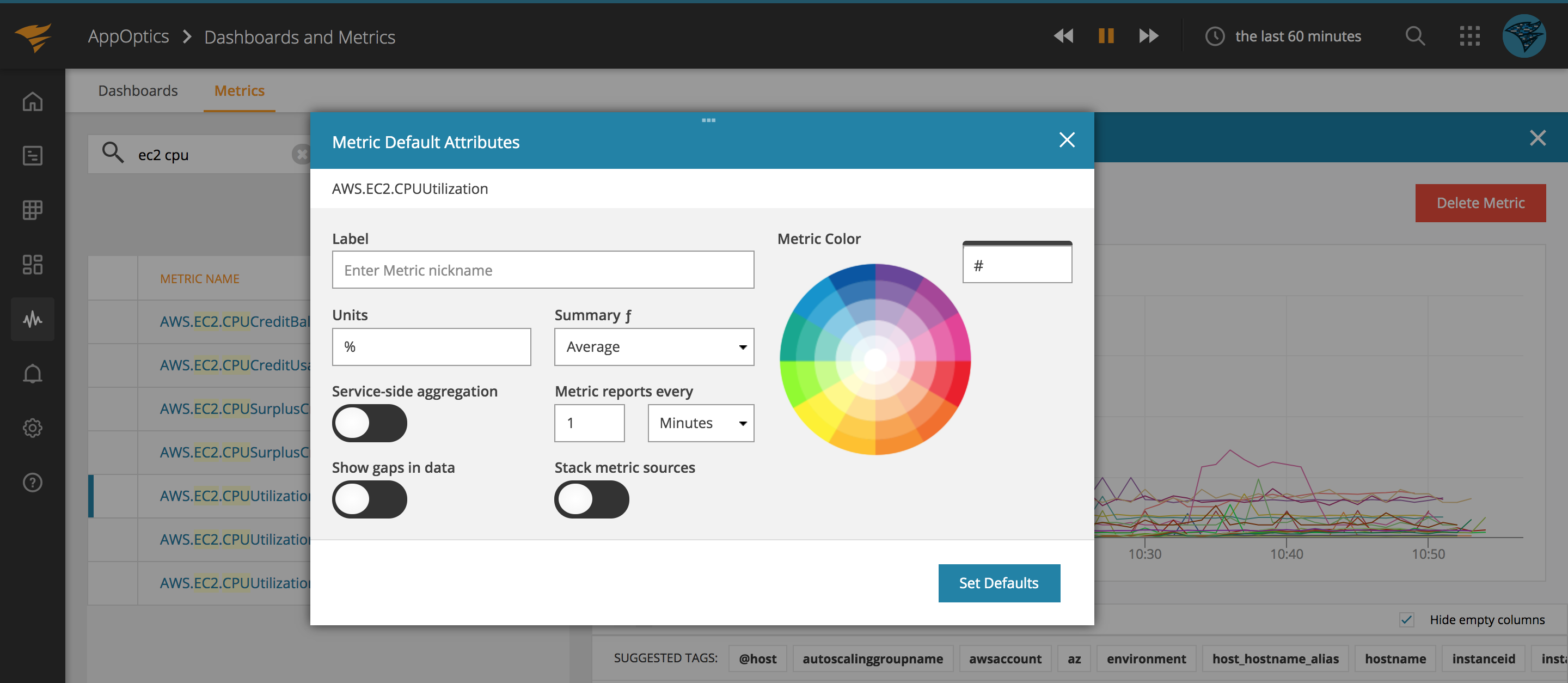Turn on Show gaps in data
The width and height of the screenshot is (1568, 683).
370,499
